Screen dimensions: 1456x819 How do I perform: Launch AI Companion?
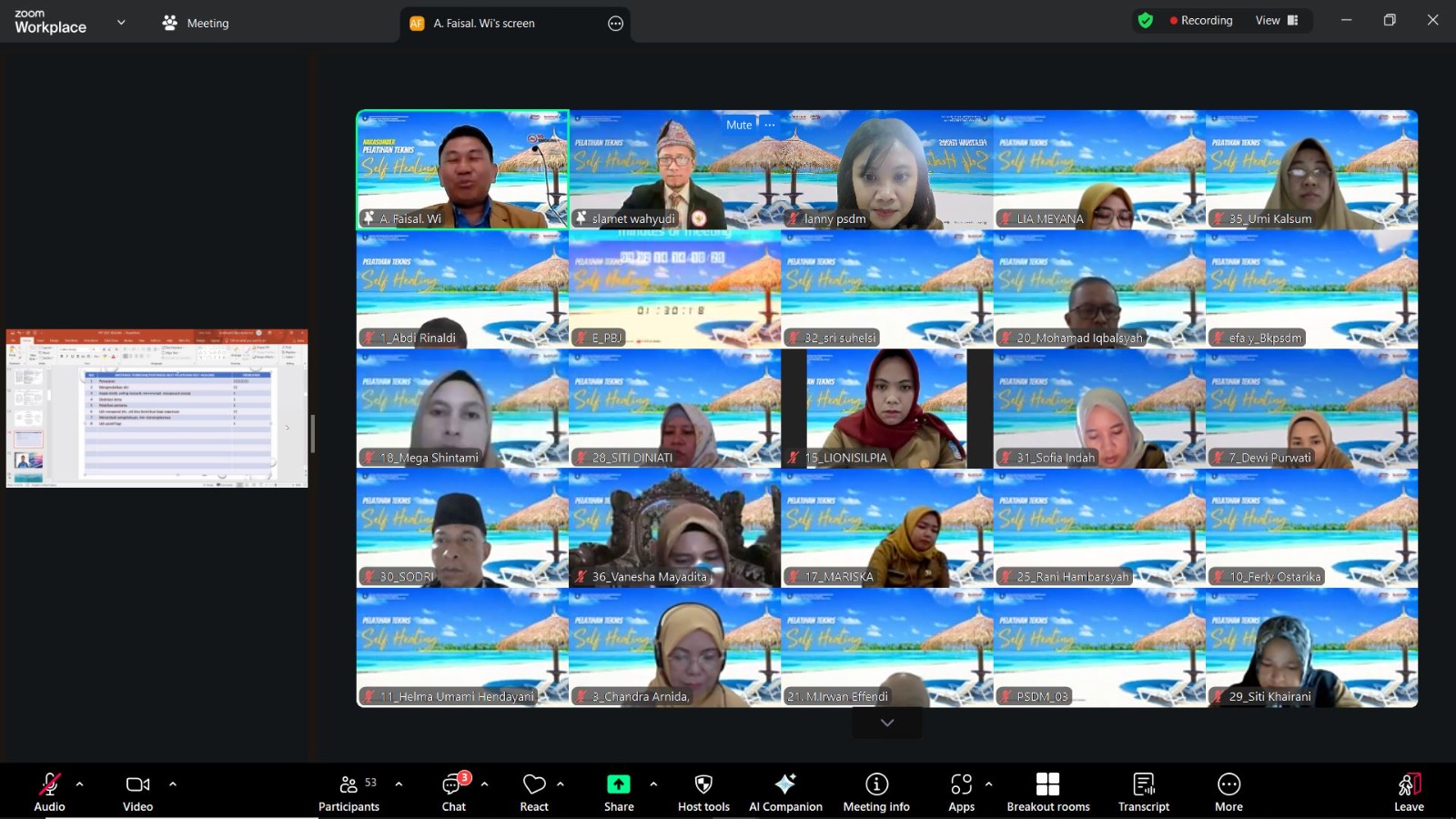point(785,792)
